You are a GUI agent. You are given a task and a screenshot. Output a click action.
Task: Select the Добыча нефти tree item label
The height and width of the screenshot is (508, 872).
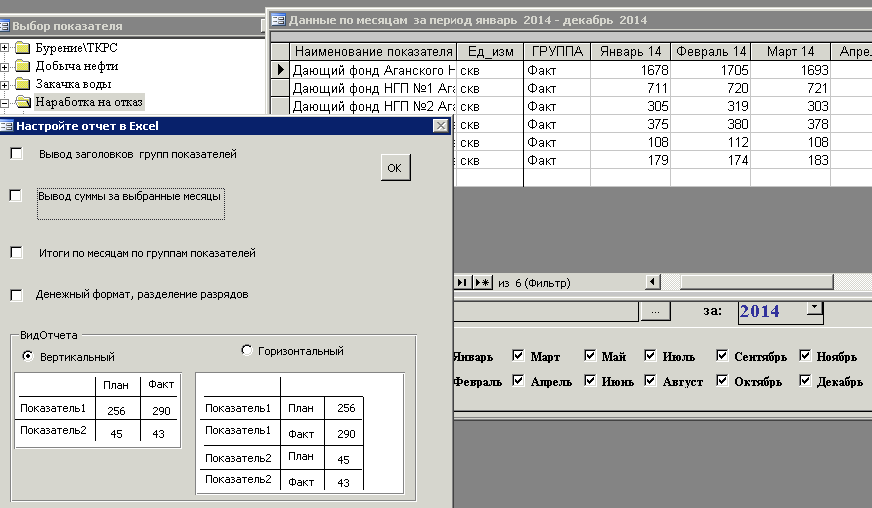[x=77, y=66]
